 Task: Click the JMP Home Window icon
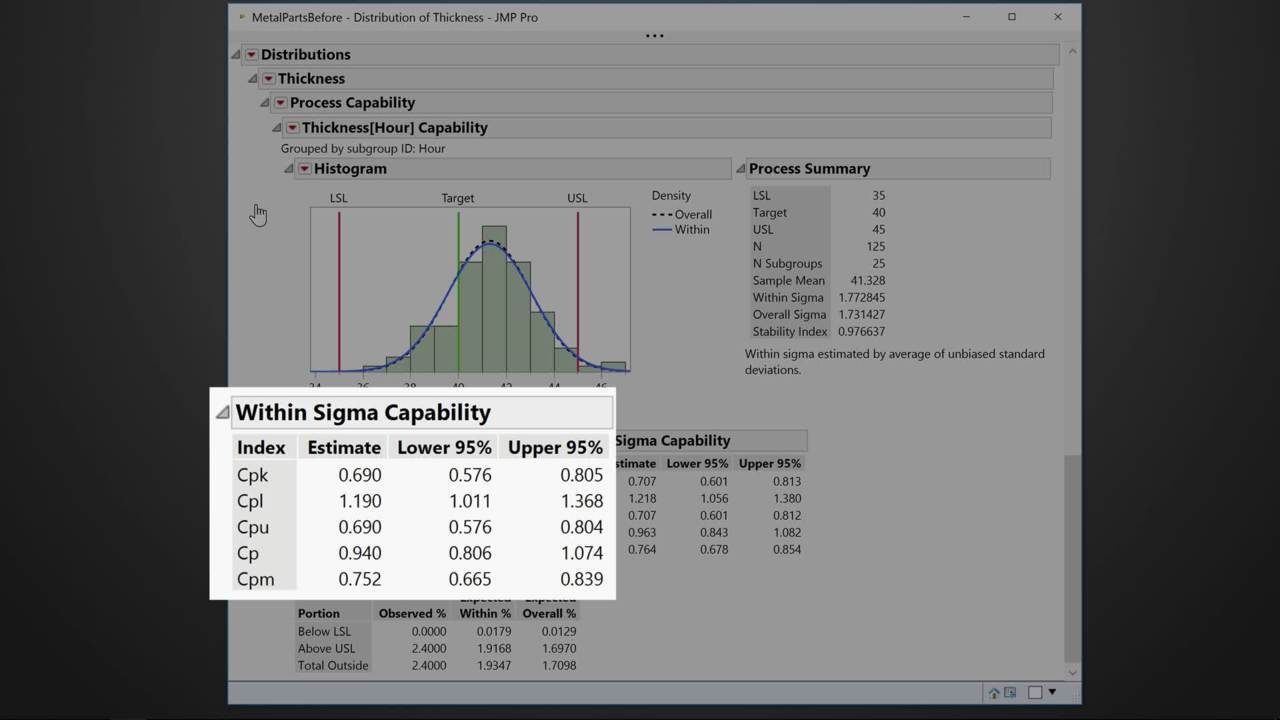pos(994,693)
